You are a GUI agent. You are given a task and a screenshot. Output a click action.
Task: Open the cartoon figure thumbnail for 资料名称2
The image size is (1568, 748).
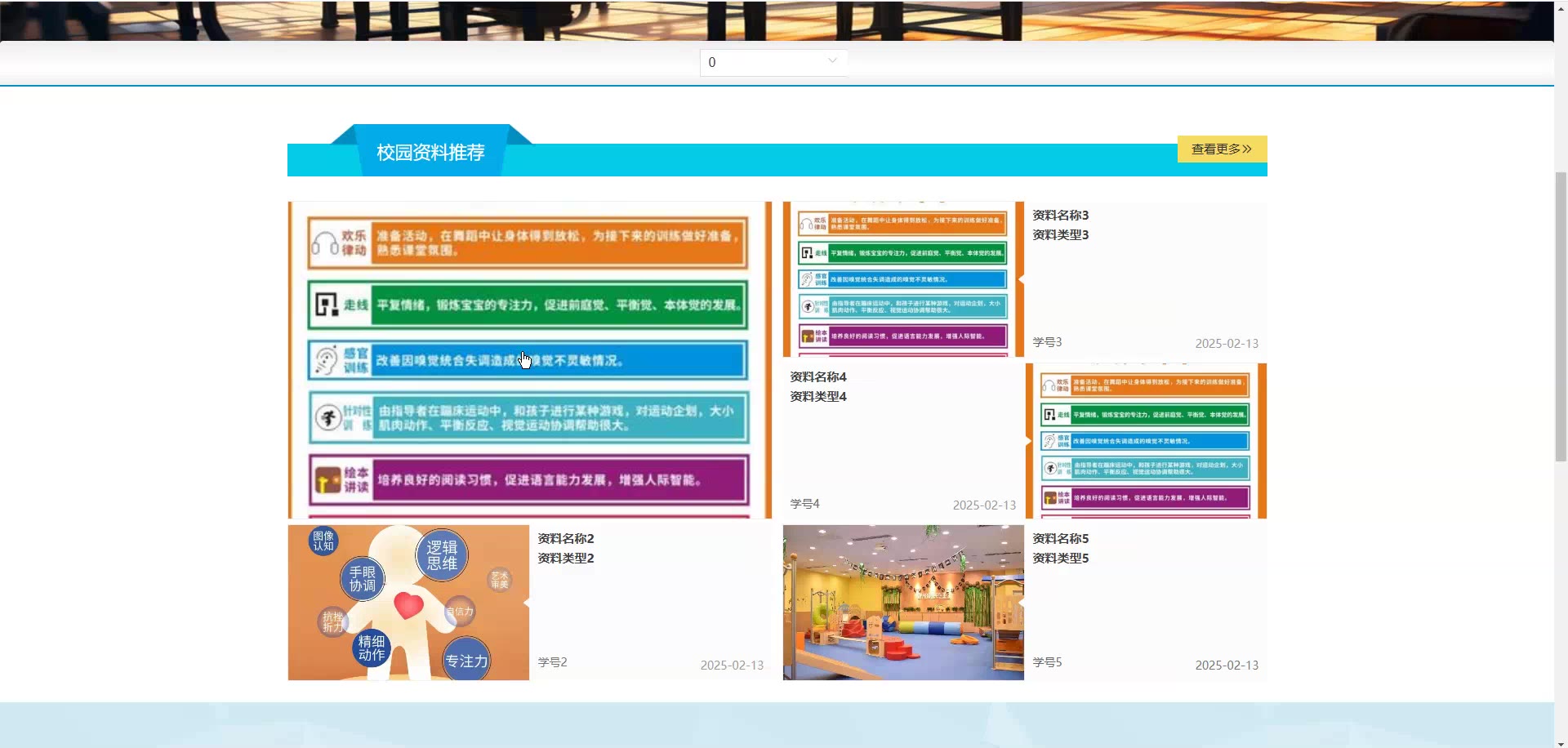[408, 603]
